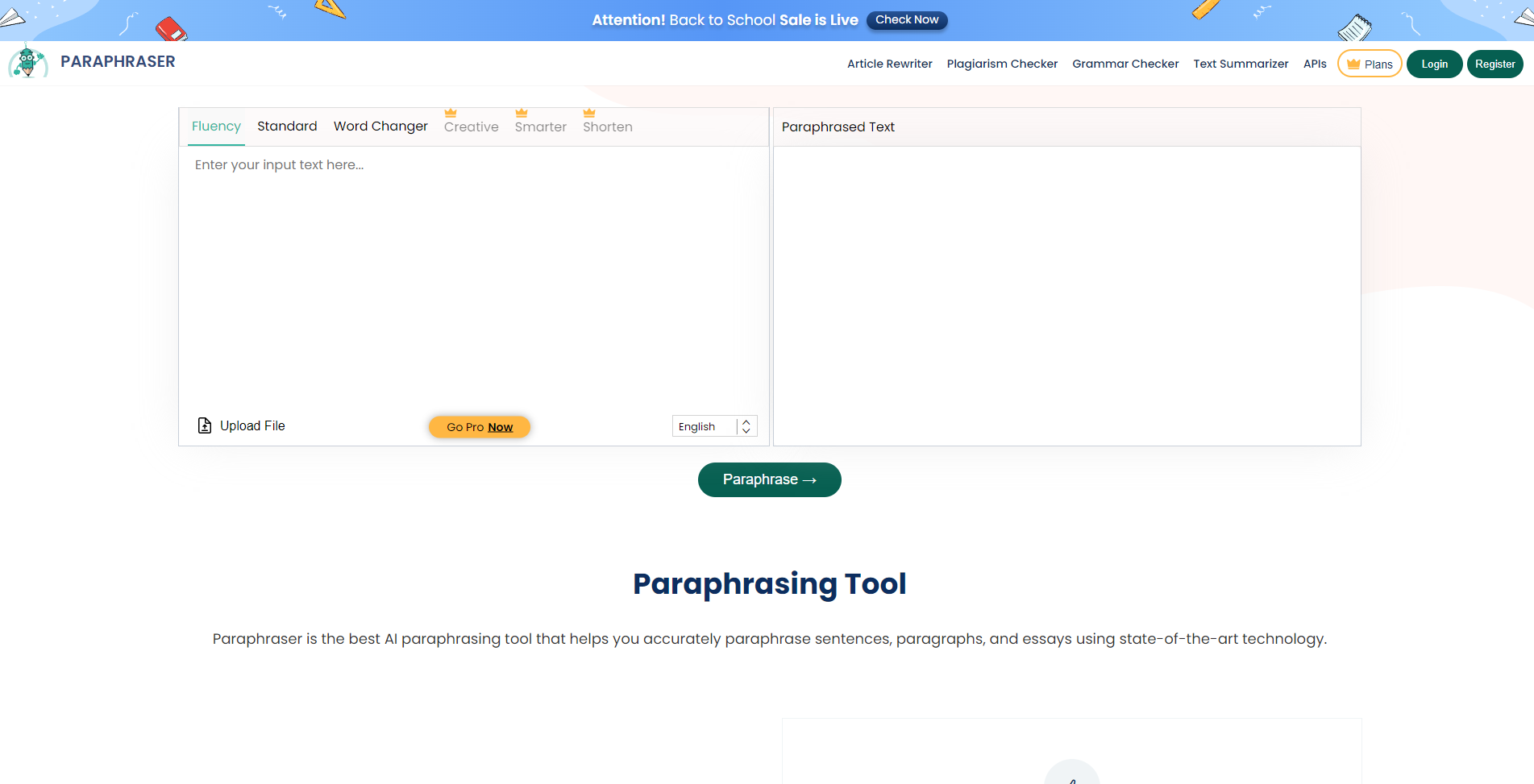The height and width of the screenshot is (784, 1534).
Task: Select the Smarter premium mode tab
Action: (541, 127)
